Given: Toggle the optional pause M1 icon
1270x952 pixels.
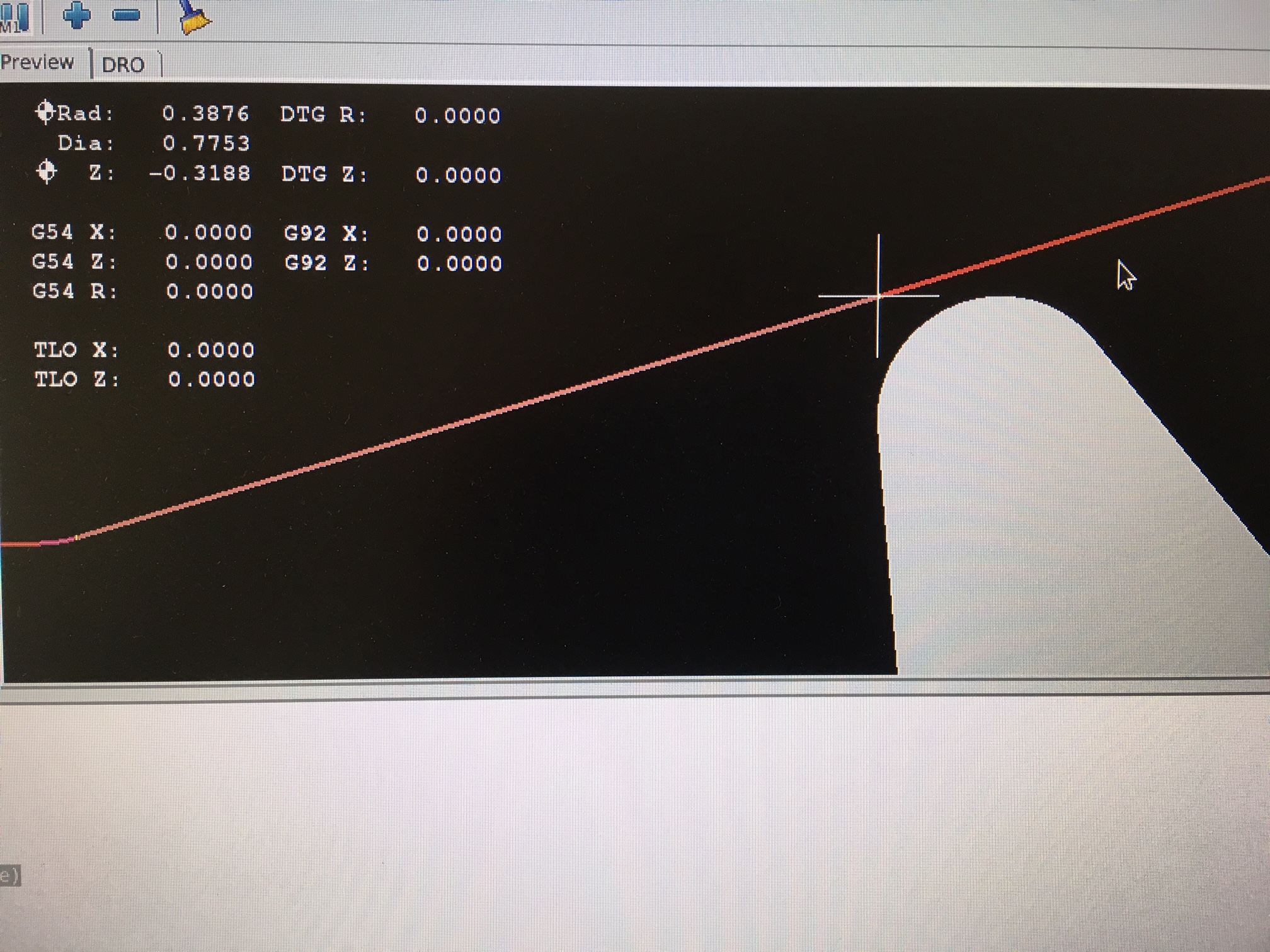Looking at the screenshot, I should 15,17.
